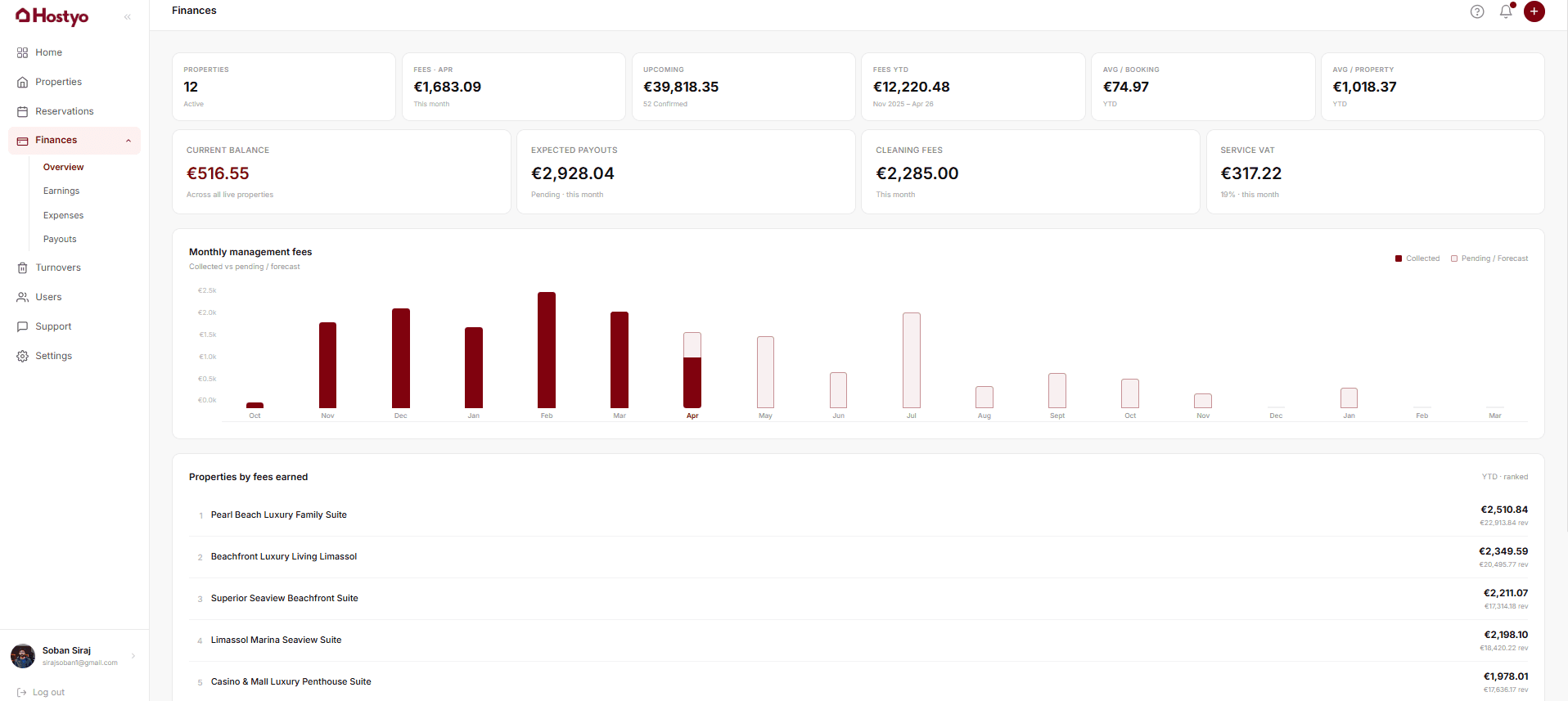
Task: Toggle the Collected legend series
Action: pos(1417,258)
